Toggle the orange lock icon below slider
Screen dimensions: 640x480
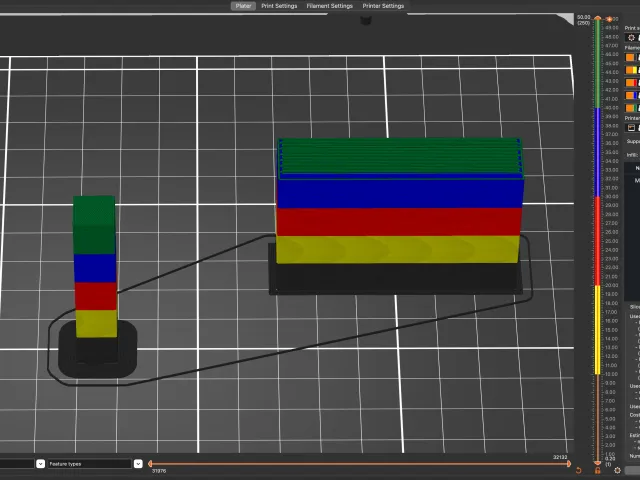coord(598,471)
